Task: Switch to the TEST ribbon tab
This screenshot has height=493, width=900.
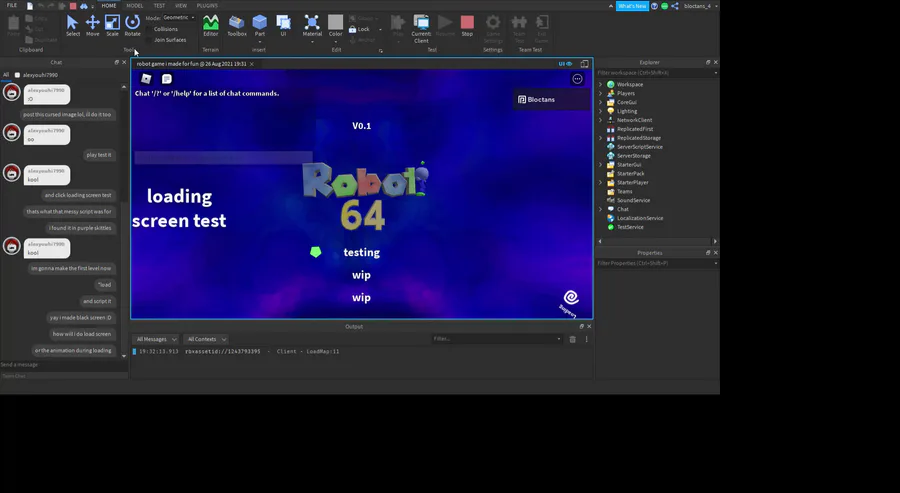Action: [159, 6]
